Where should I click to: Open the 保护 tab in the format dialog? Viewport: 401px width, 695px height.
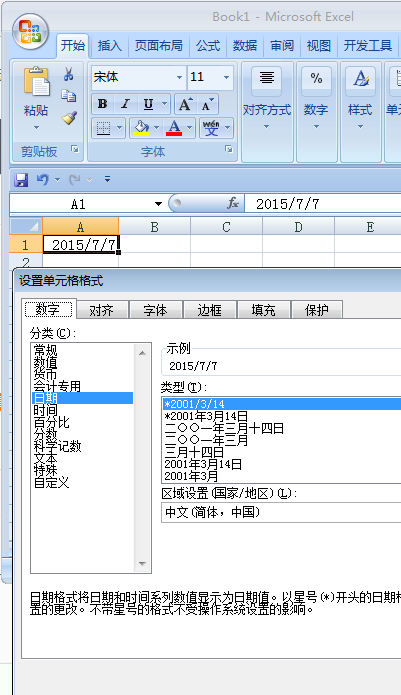click(317, 310)
